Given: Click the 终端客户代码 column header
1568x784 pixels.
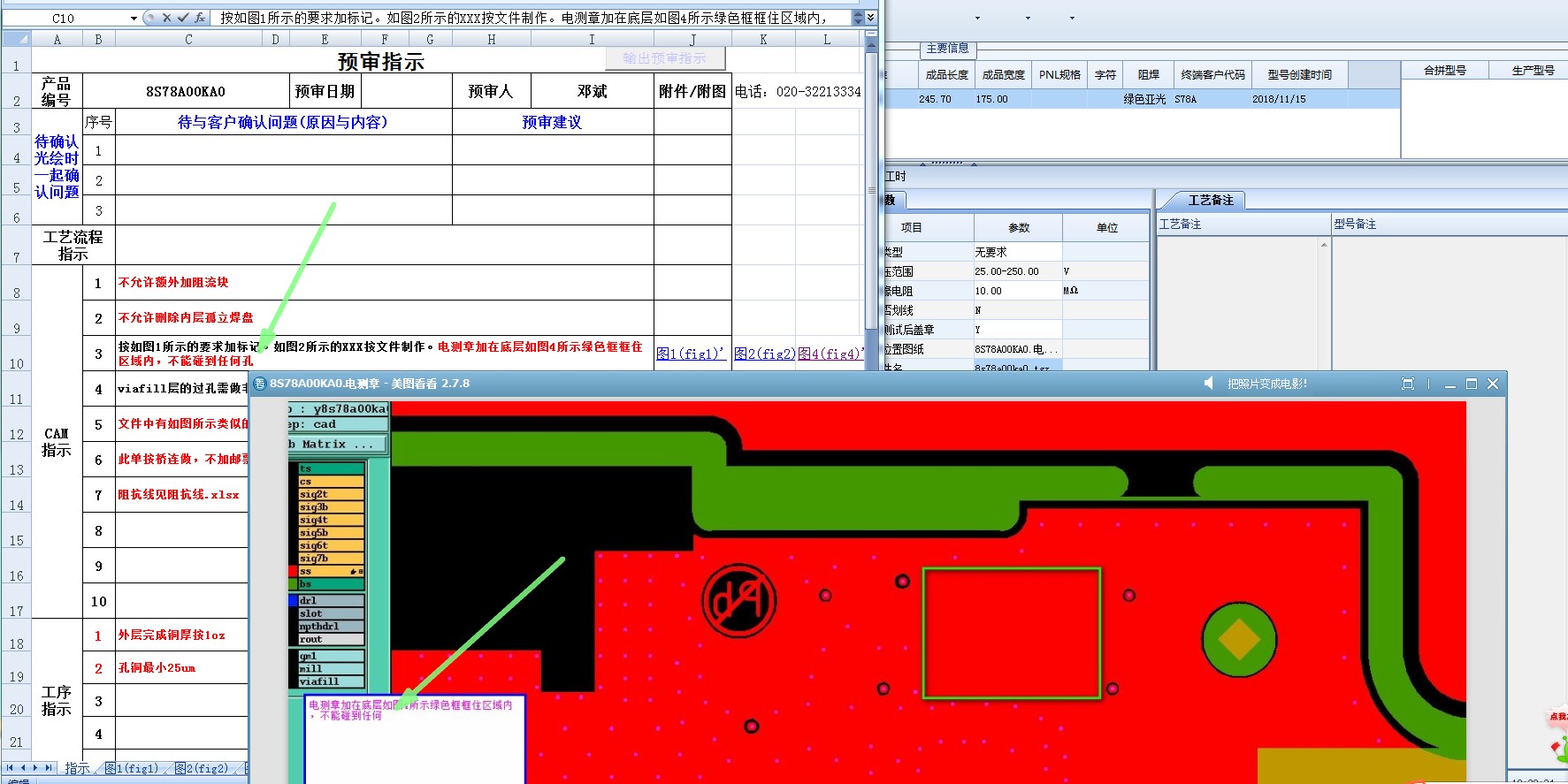Looking at the screenshot, I should 1212,75.
